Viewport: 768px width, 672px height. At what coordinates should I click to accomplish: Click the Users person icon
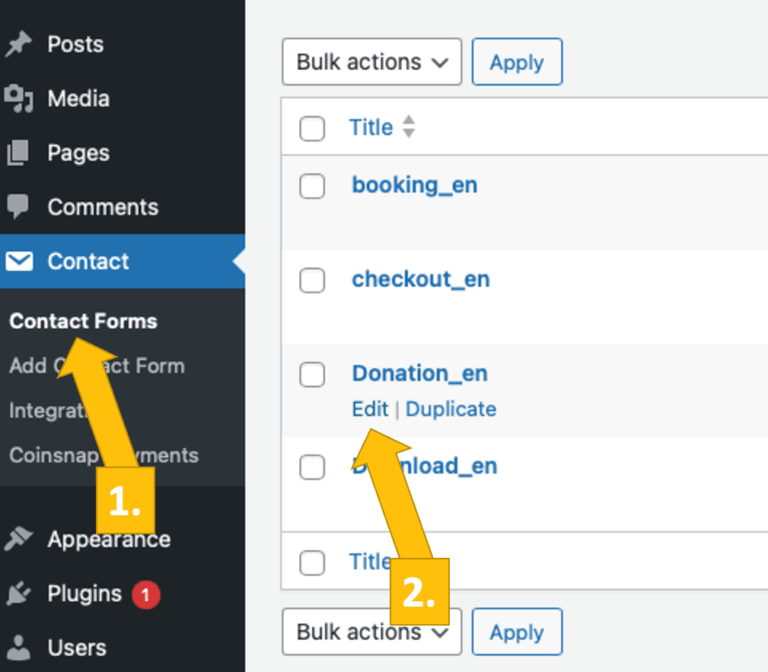click(18, 648)
